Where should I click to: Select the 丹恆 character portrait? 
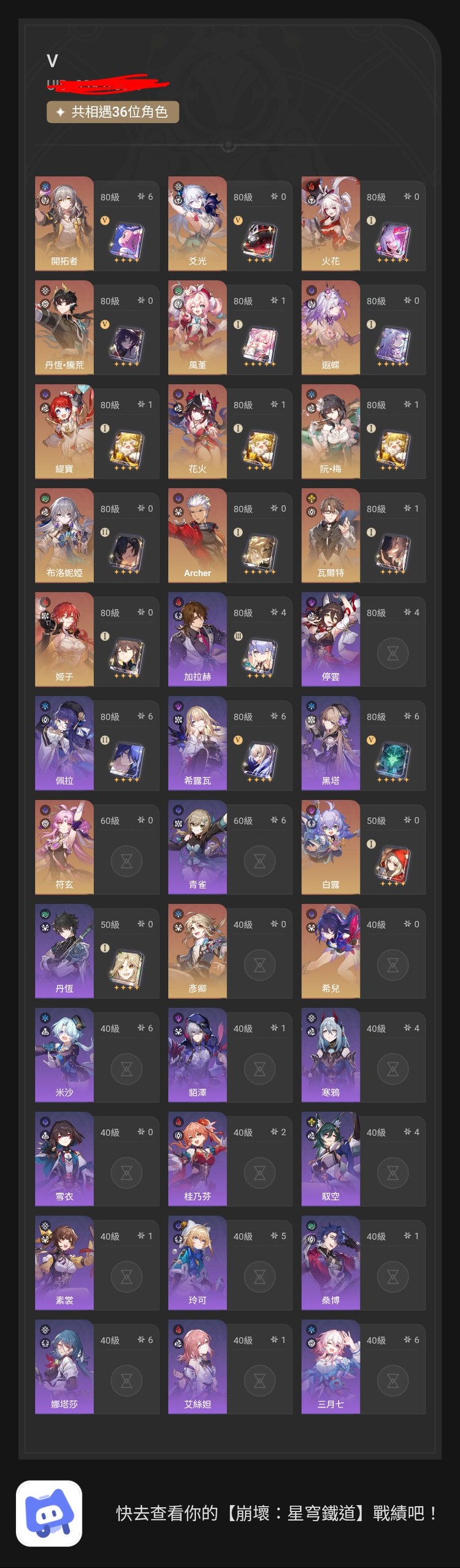tap(64, 952)
